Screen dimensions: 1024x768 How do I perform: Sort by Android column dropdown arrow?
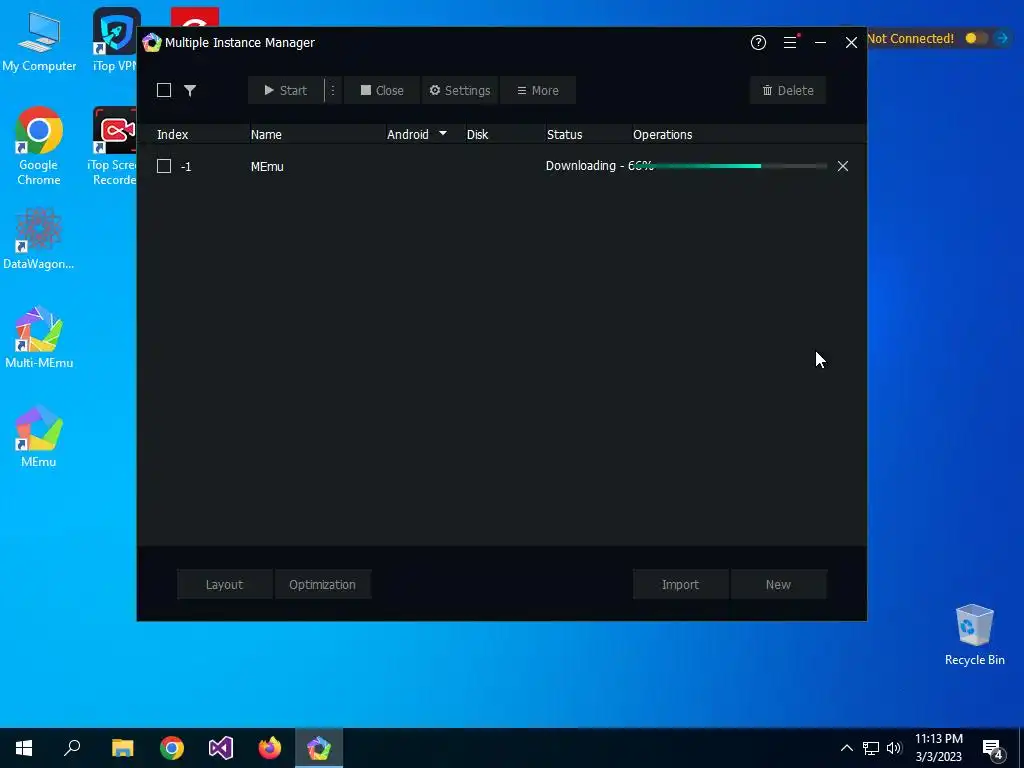(443, 133)
